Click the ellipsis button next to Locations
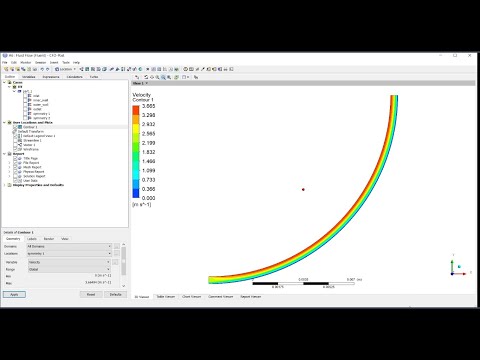This screenshot has width=480, height=360. click(x=117, y=254)
